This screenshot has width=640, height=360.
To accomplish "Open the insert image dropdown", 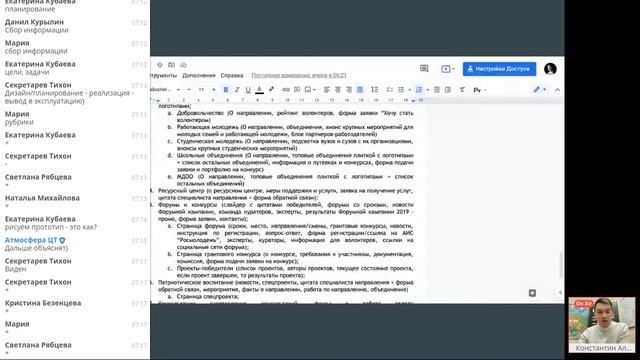I will (310, 90).
